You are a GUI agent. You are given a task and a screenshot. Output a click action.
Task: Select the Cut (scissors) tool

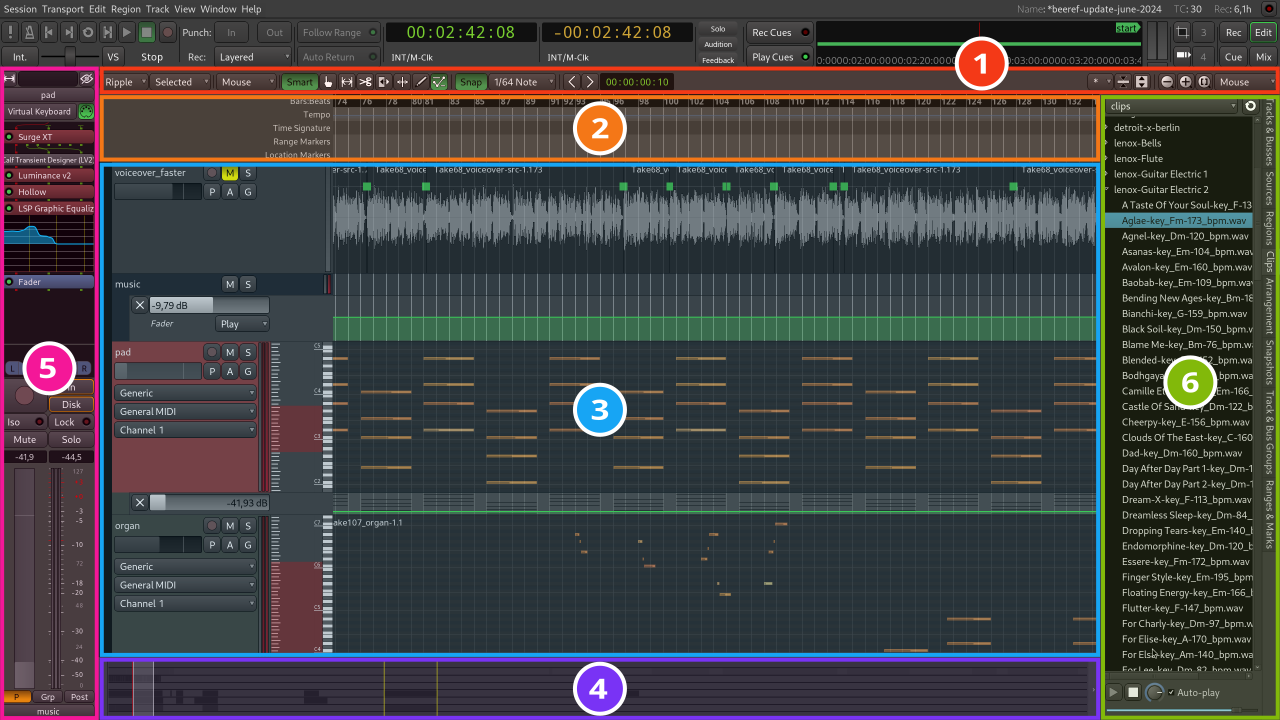tap(365, 82)
